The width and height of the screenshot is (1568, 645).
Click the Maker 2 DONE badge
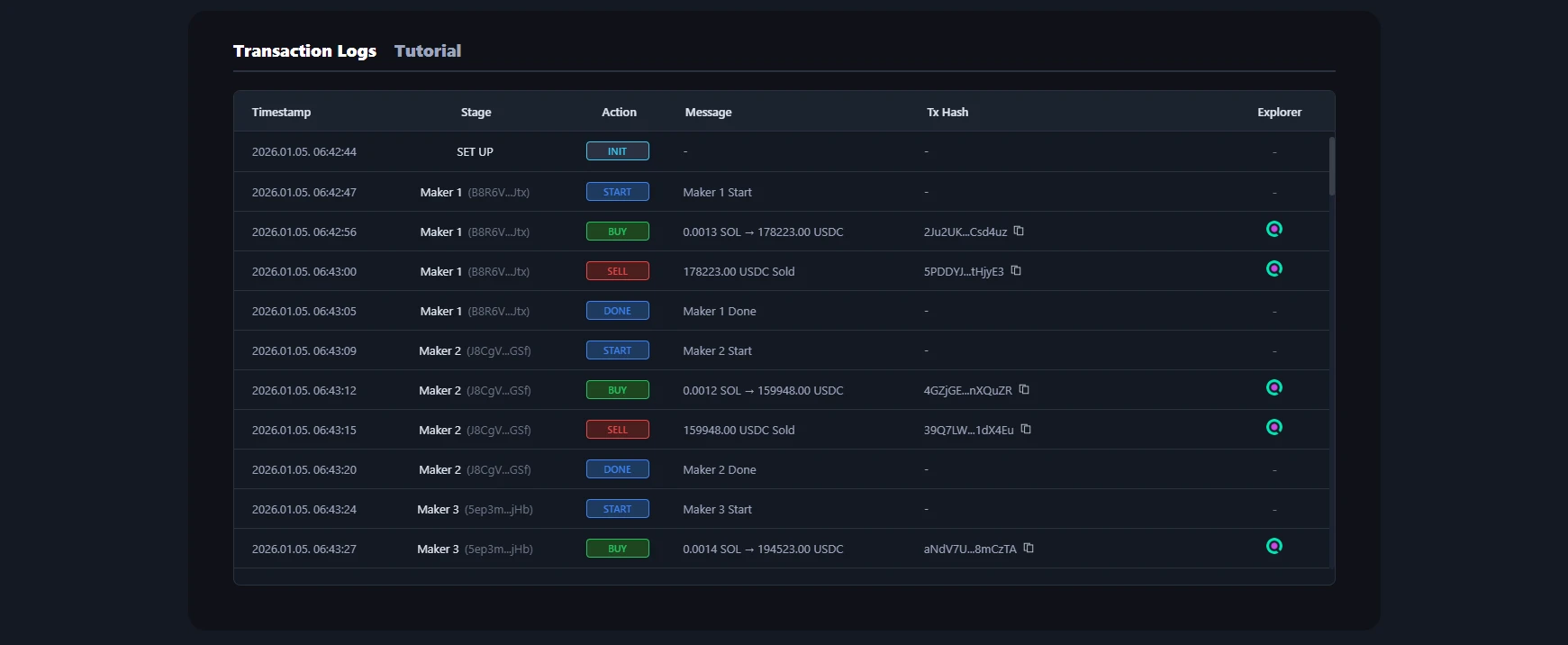click(617, 469)
